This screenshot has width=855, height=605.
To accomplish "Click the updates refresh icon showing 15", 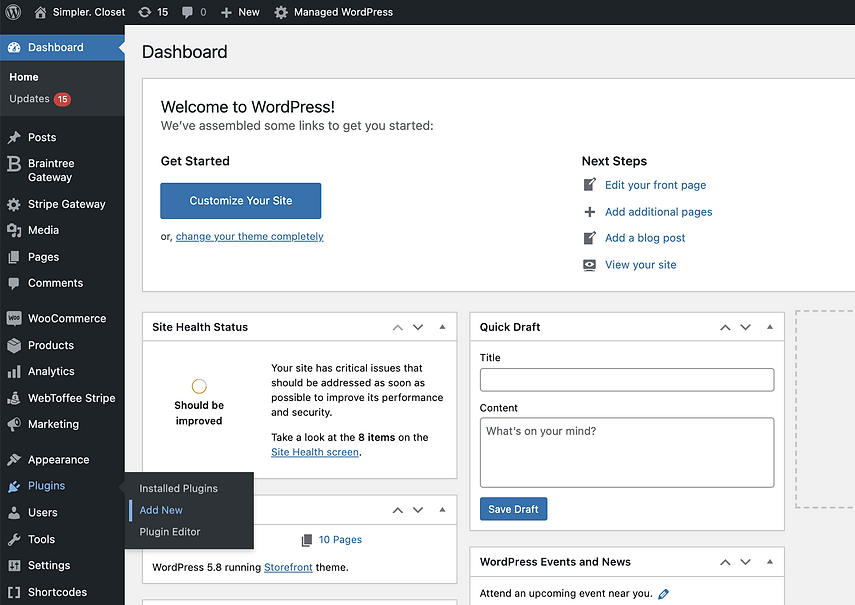I will pyautogui.click(x=144, y=12).
